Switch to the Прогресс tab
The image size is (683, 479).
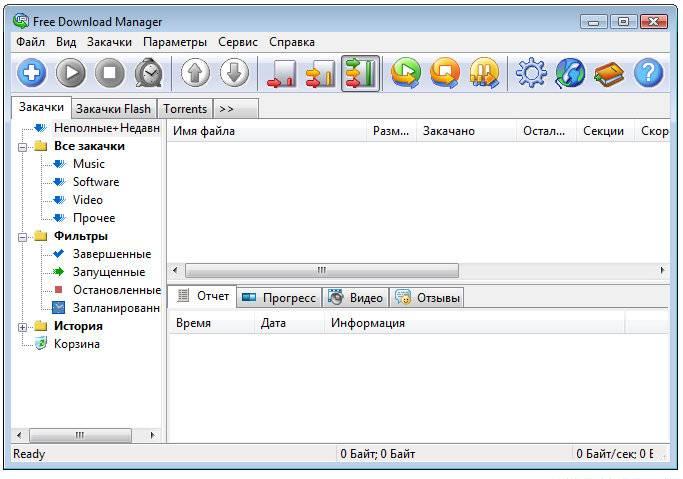tap(279, 298)
